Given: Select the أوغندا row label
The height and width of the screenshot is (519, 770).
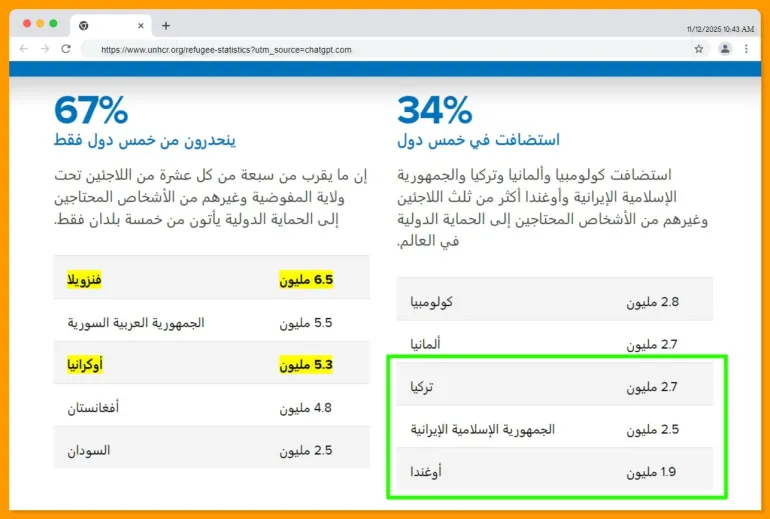Looking at the screenshot, I should (426, 472).
